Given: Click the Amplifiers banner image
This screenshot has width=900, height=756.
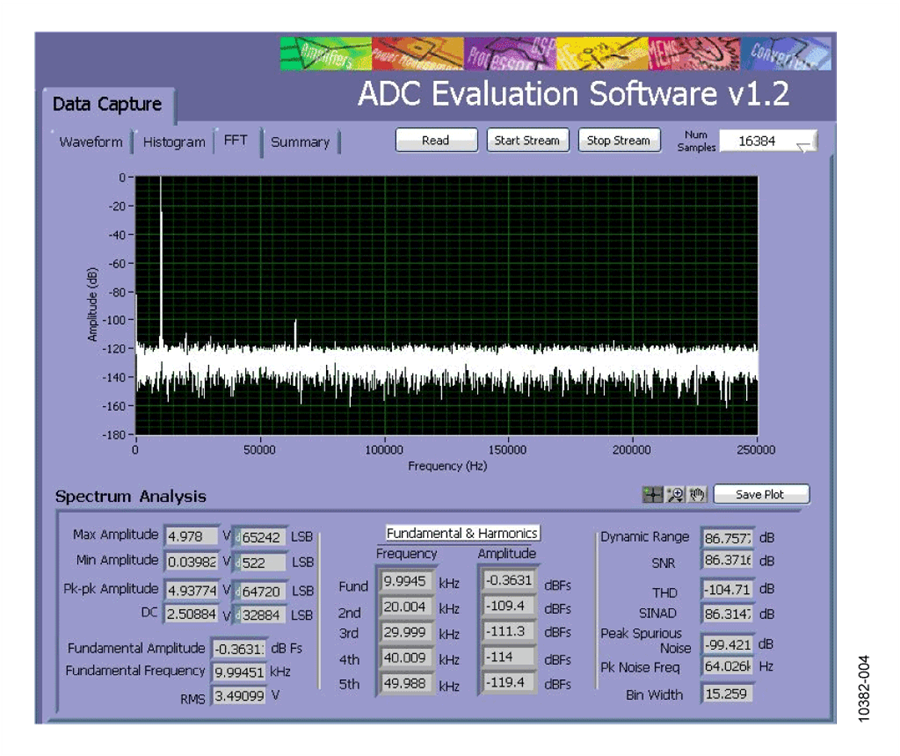Looking at the screenshot, I should click(326, 54).
